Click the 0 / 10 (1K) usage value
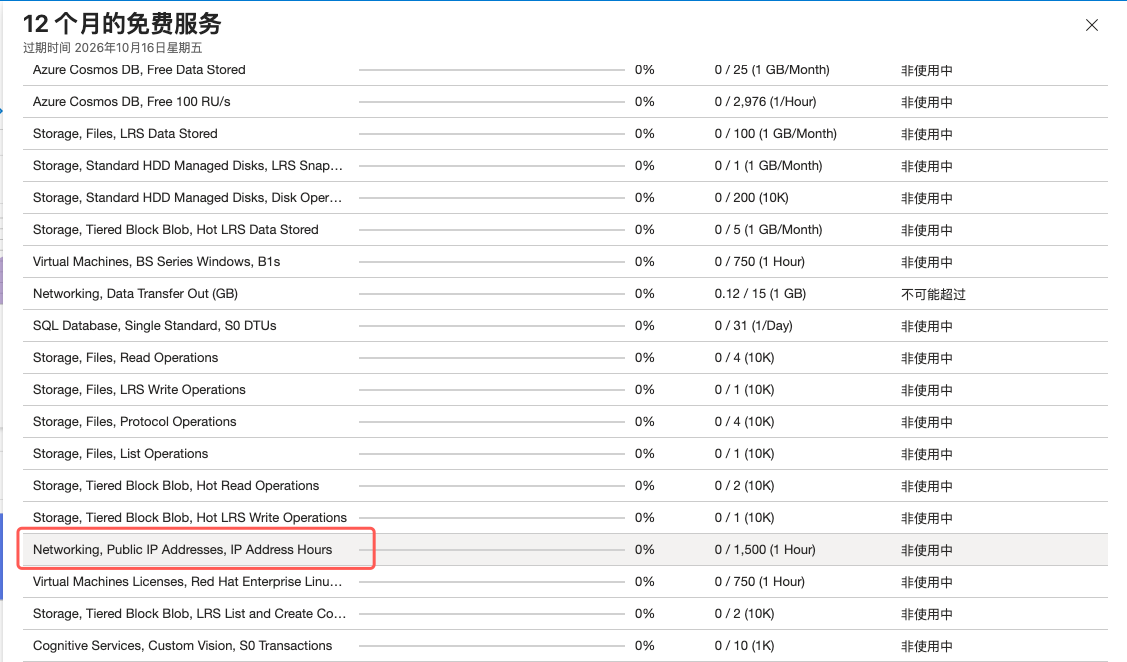 pos(745,645)
